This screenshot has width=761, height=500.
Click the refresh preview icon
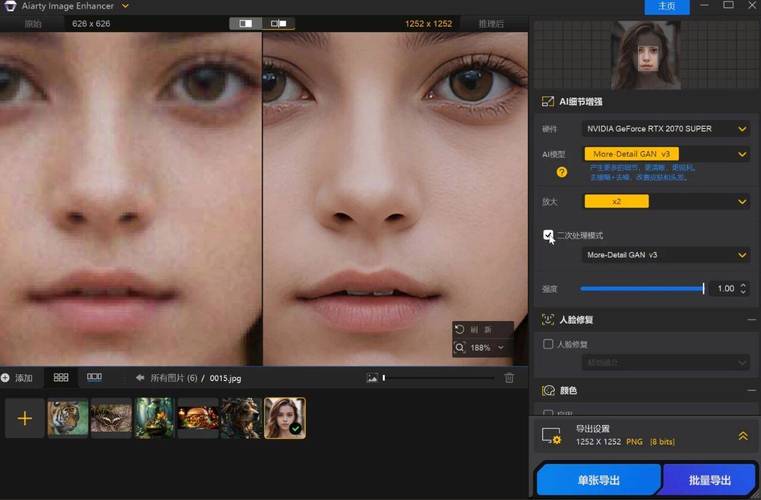point(460,330)
